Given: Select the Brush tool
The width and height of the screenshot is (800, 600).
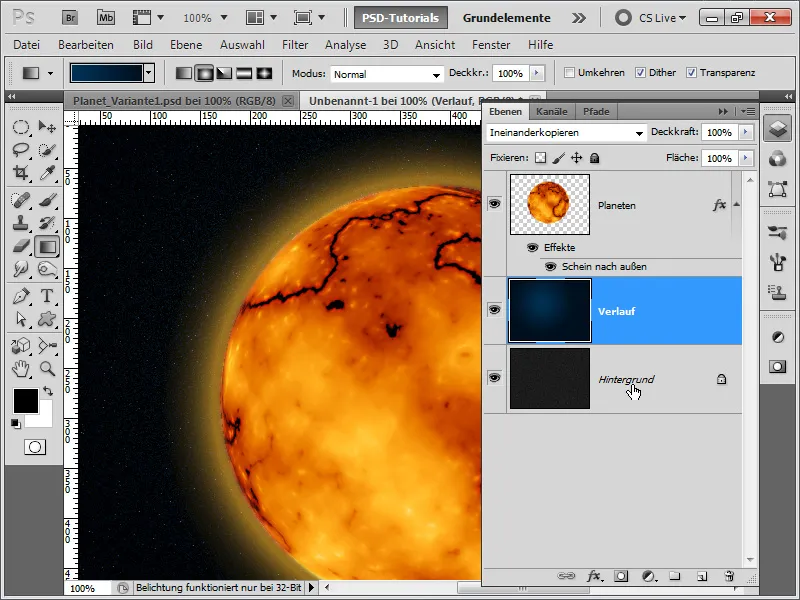Looking at the screenshot, I should [47, 200].
